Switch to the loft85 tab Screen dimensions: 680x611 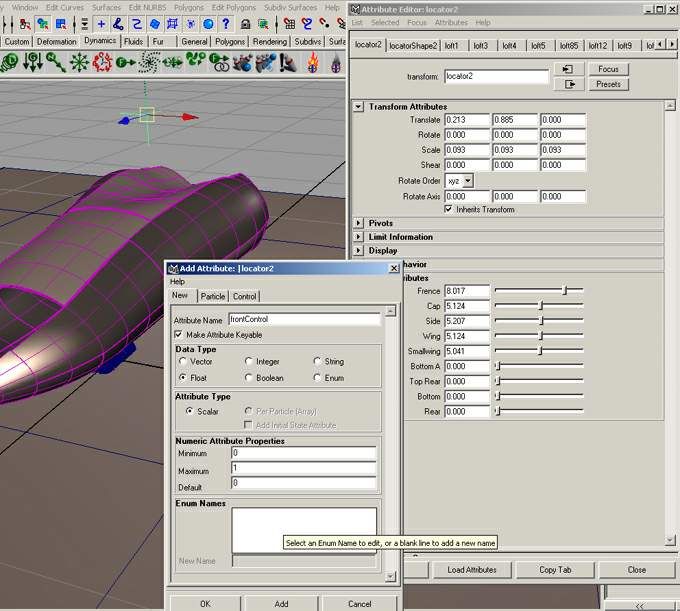(x=569, y=46)
